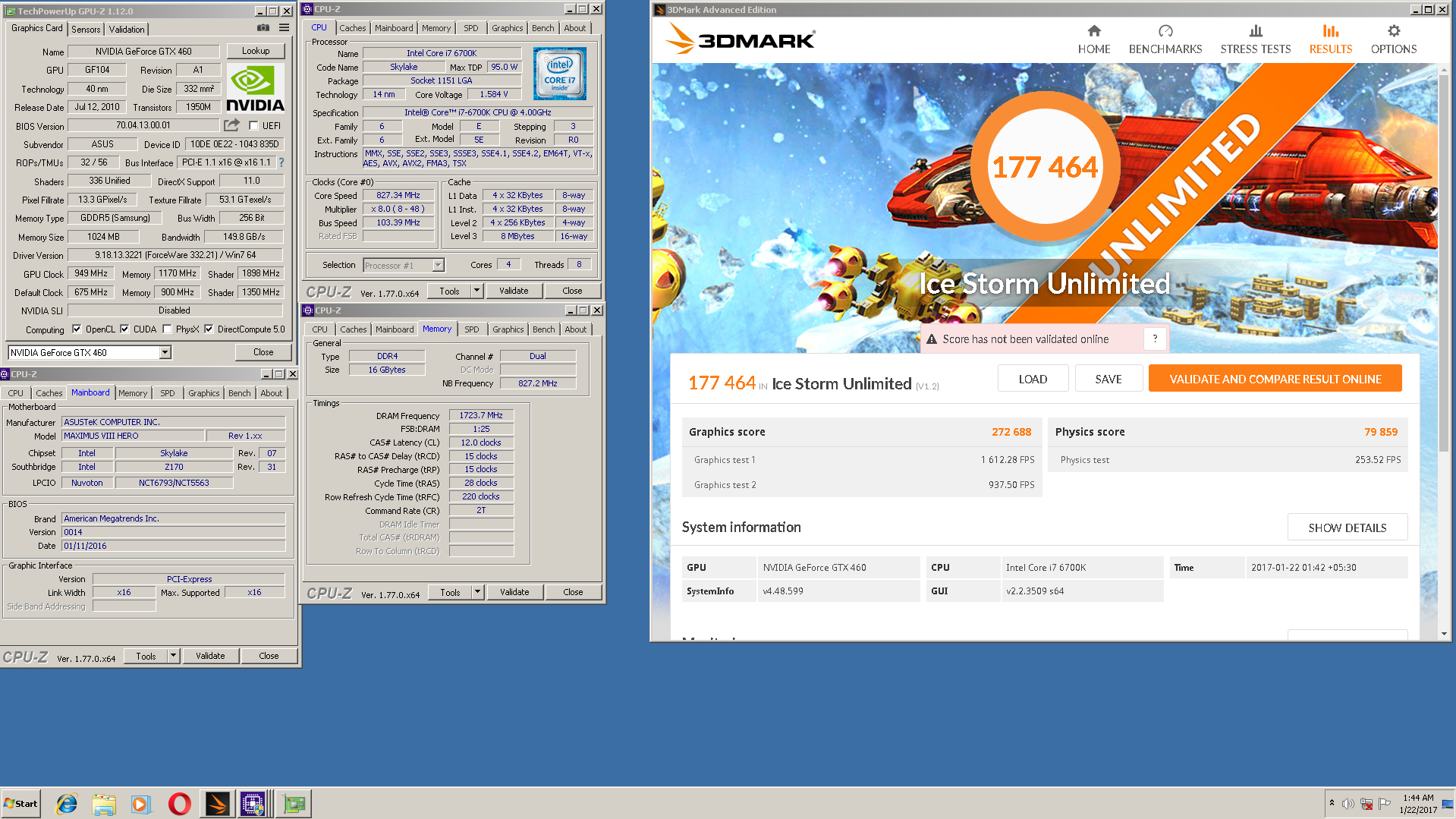Open the Start menu
The height and width of the screenshot is (819, 1456).
point(20,804)
